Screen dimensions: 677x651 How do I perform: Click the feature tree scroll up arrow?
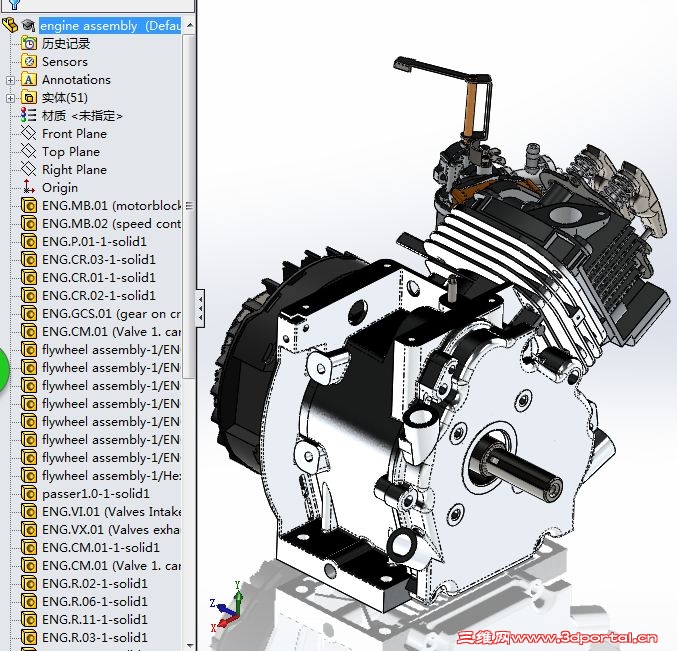click(189, 25)
